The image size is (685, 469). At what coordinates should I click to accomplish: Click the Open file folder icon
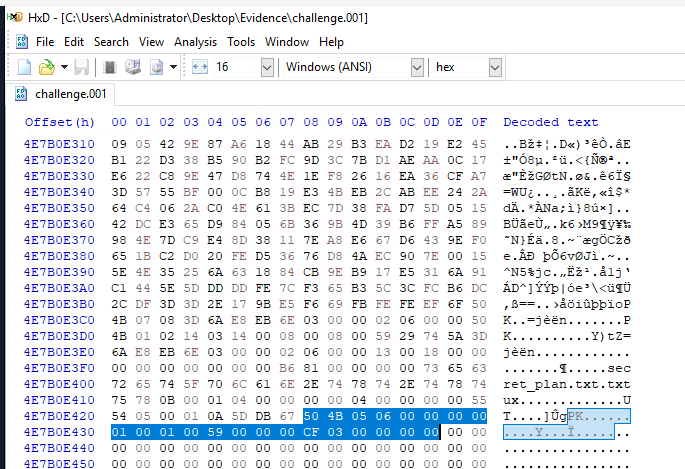click(47, 67)
